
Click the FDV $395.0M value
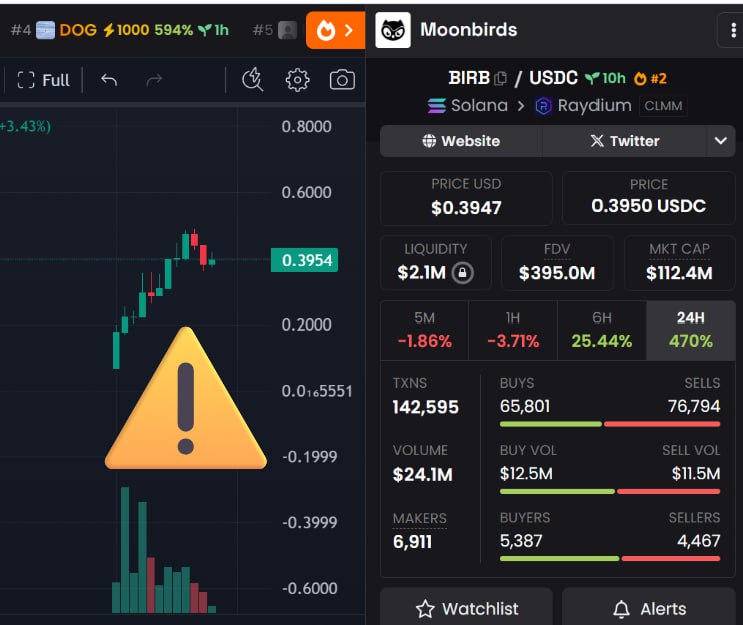[x=557, y=273]
